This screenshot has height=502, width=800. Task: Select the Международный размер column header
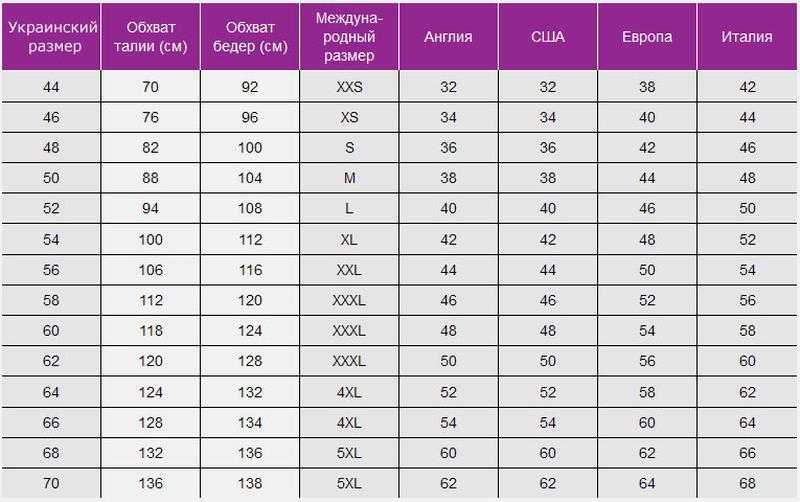click(349, 37)
